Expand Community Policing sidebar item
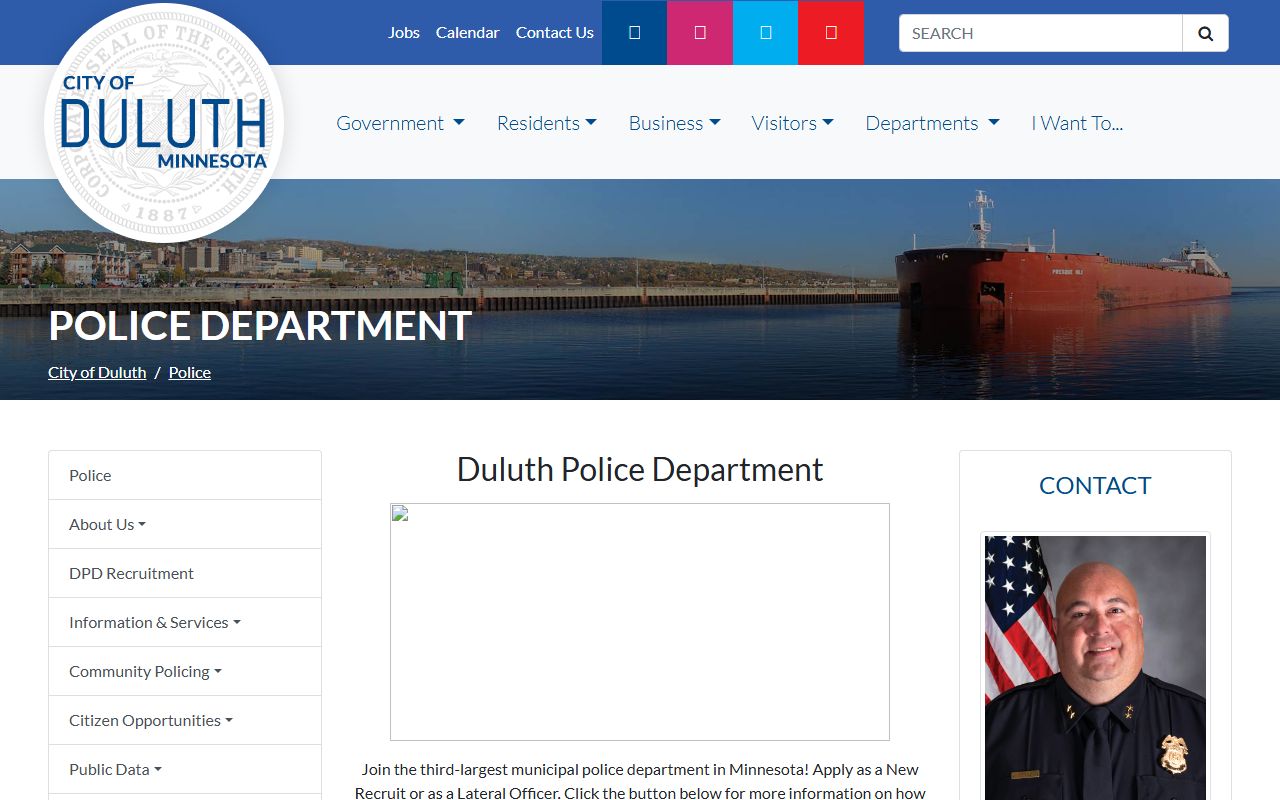Image resolution: width=1280 pixels, height=800 pixels. pyautogui.click(x=185, y=671)
